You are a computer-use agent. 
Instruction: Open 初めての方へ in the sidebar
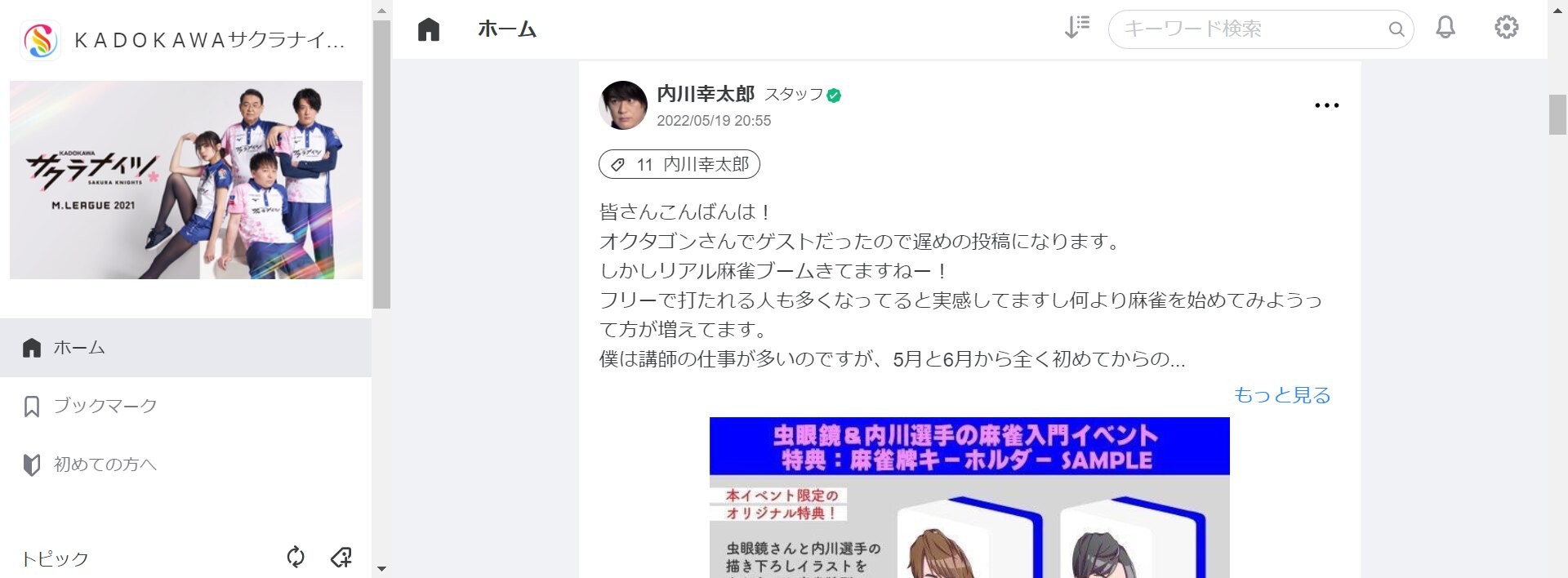[185, 465]
